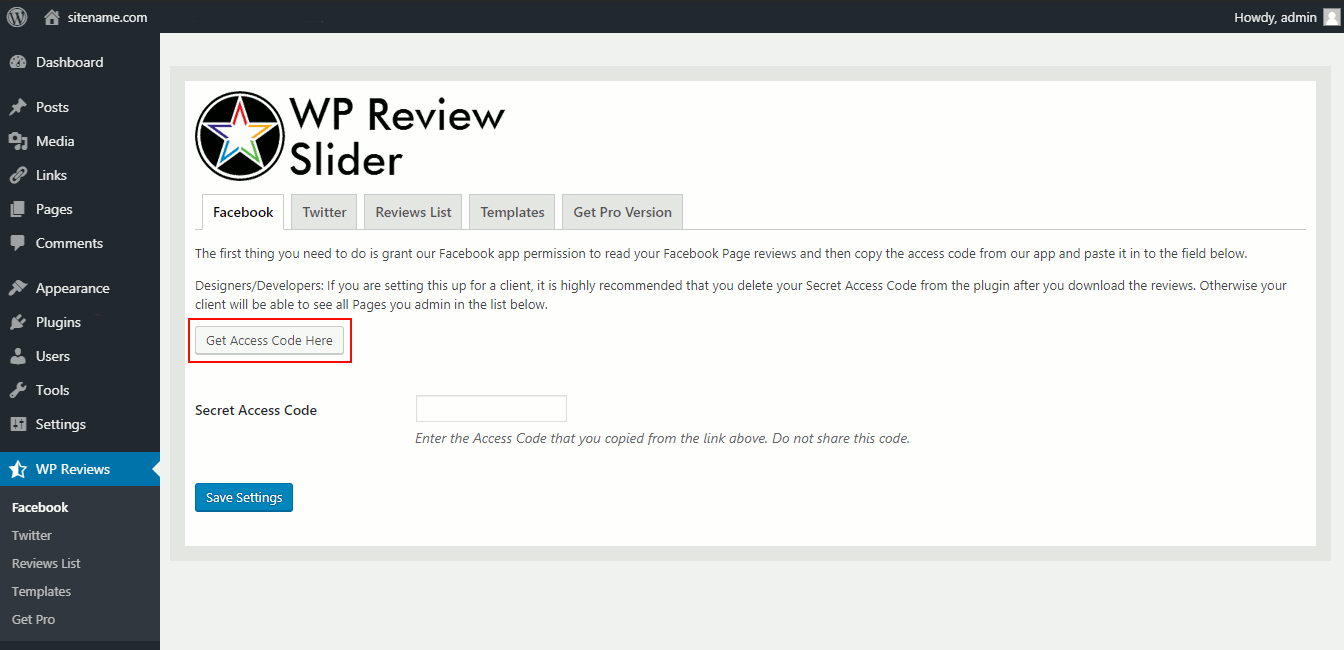Open the Comments menu item
This screenshot has width=1344, height=650.
click(80, 243)
